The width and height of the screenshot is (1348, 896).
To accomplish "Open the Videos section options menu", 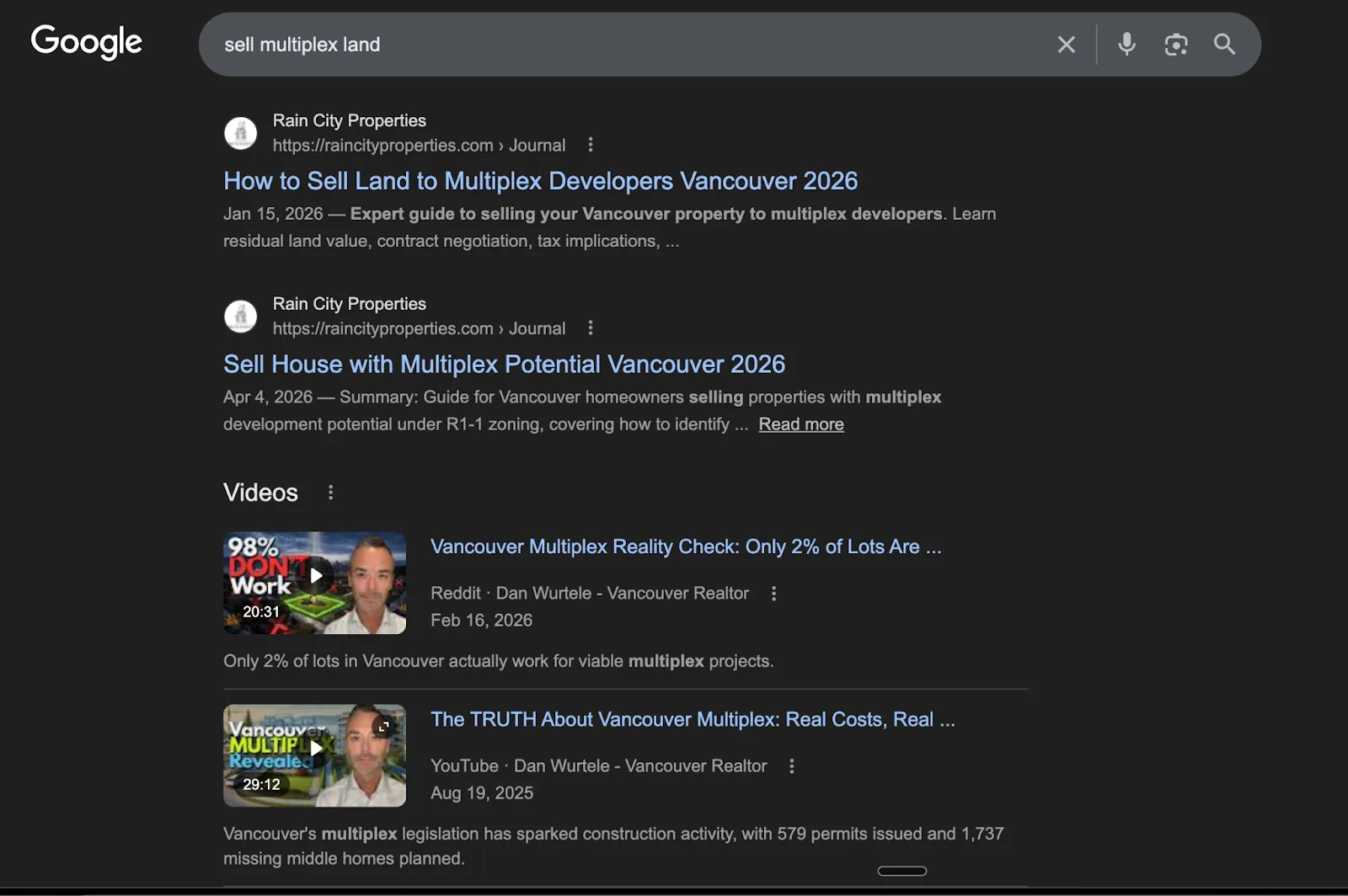I will (x=330, y=493).
